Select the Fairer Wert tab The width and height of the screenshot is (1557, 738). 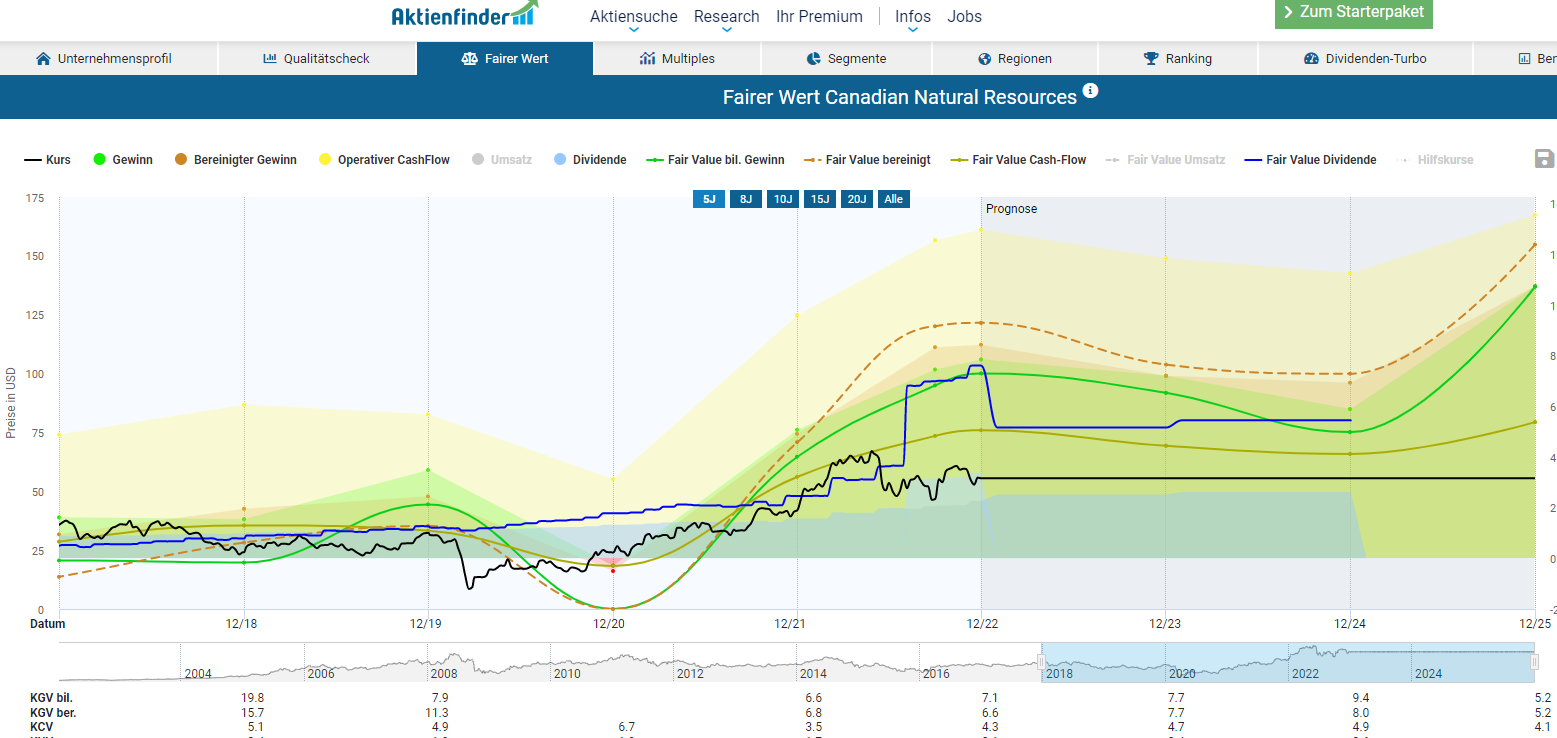point(505,58)
